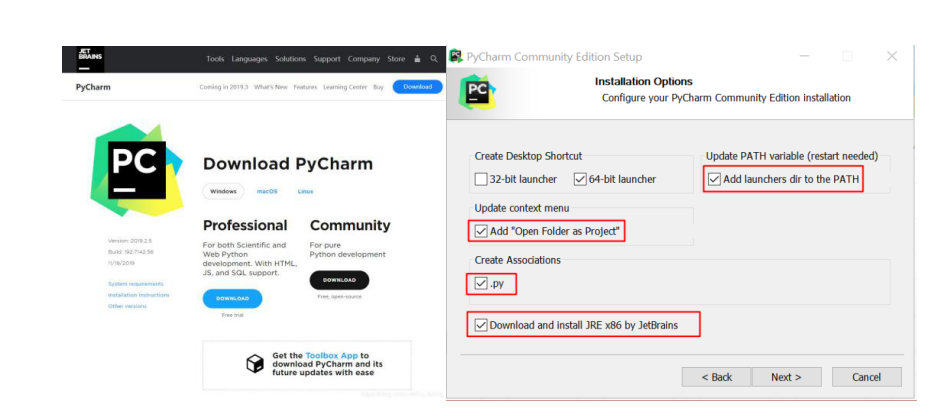The height and width of the screenshot is (416, 935).
Task: Open the Learning Center link
Action: pyautogui.click(x=345, y=87)
